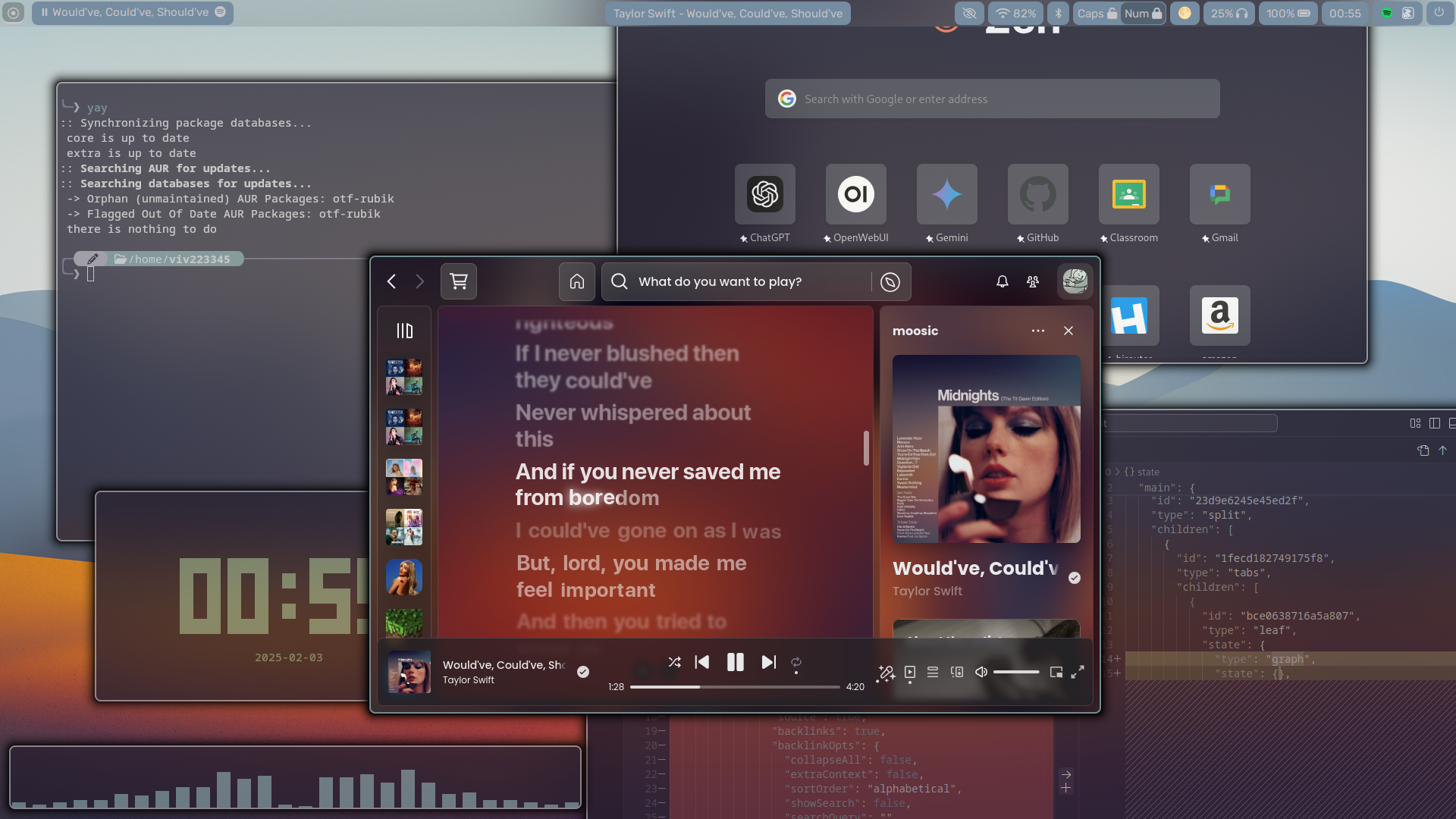
Task: Skip to the next track
Action: (x=768, y=662)
